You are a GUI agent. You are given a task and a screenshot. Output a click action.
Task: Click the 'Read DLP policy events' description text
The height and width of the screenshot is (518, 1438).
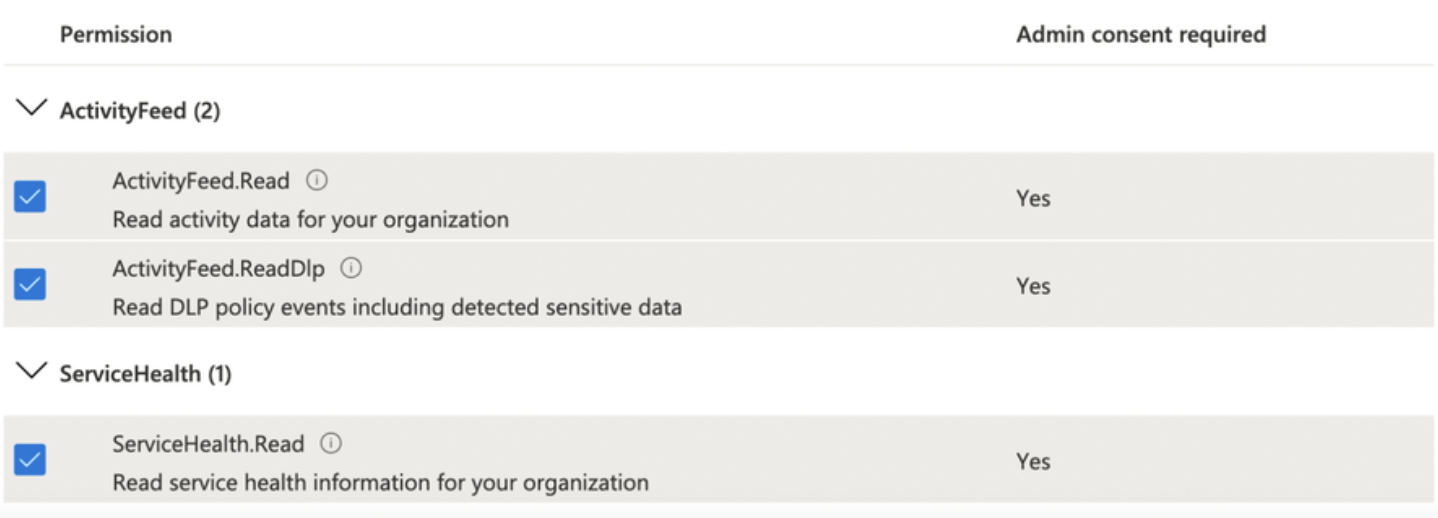point(397,307)
